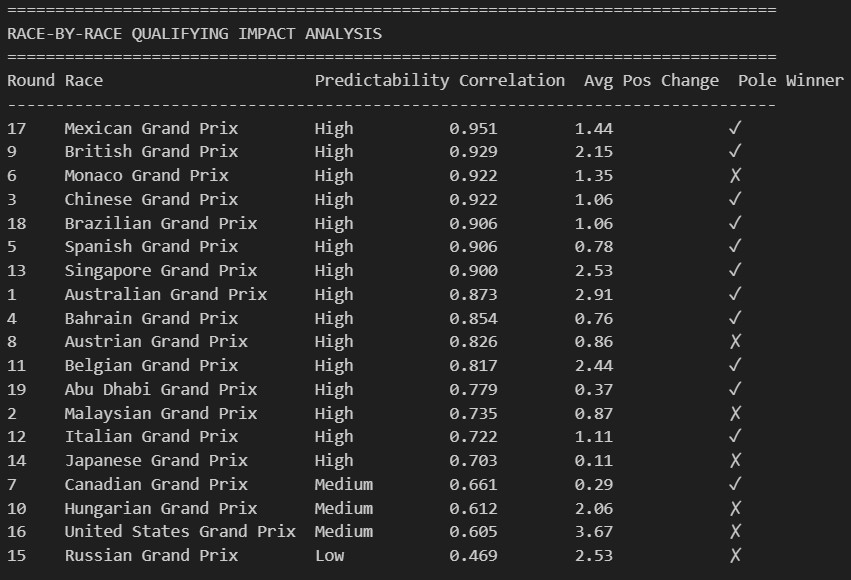This screenshot has height=580, width=851.
Task: Select 'Mexican Grand Prix' race name
Action: [x=151, y=129]
